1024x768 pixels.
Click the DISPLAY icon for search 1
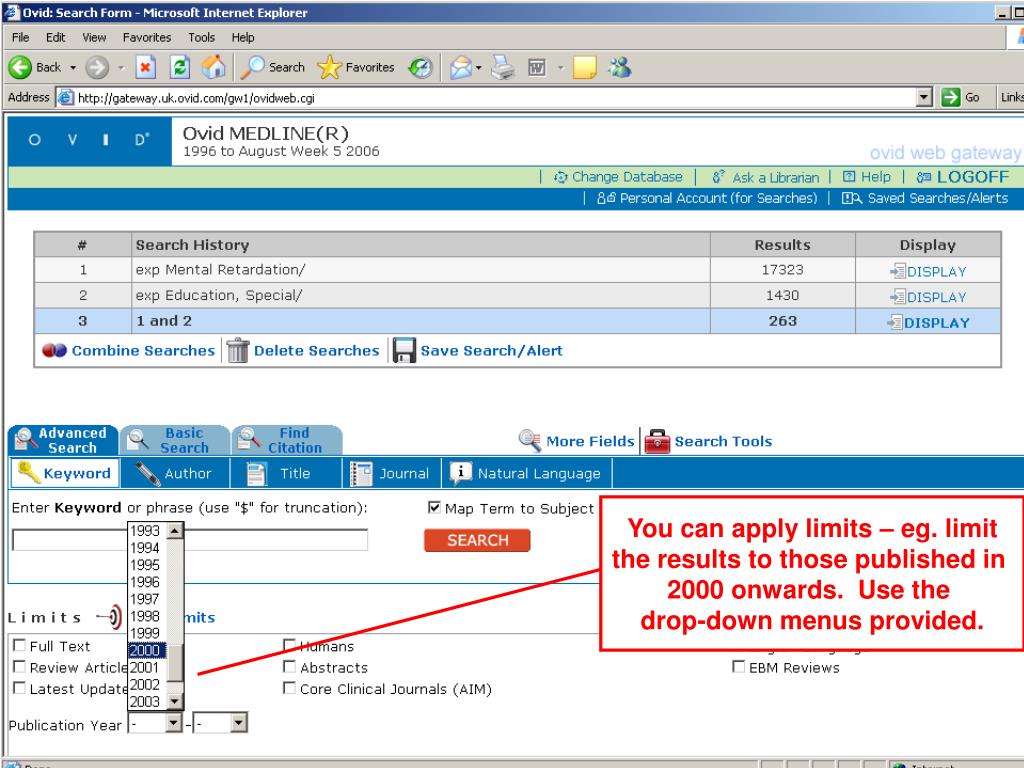coord(898,271)
